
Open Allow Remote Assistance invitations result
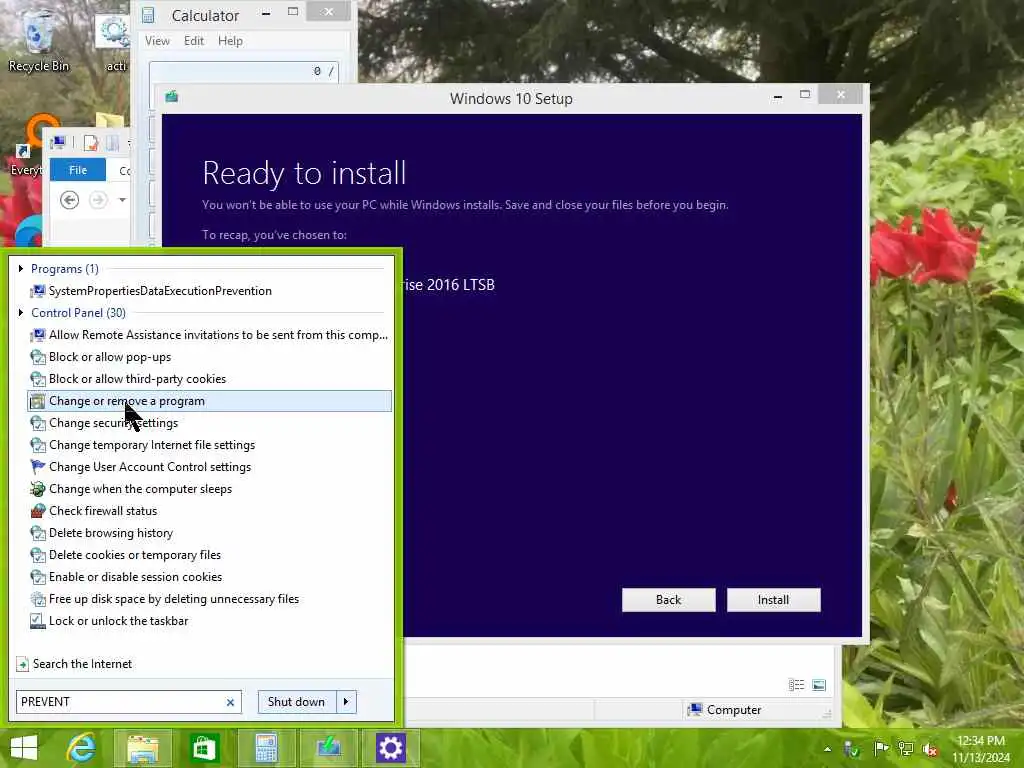[209, 335]
